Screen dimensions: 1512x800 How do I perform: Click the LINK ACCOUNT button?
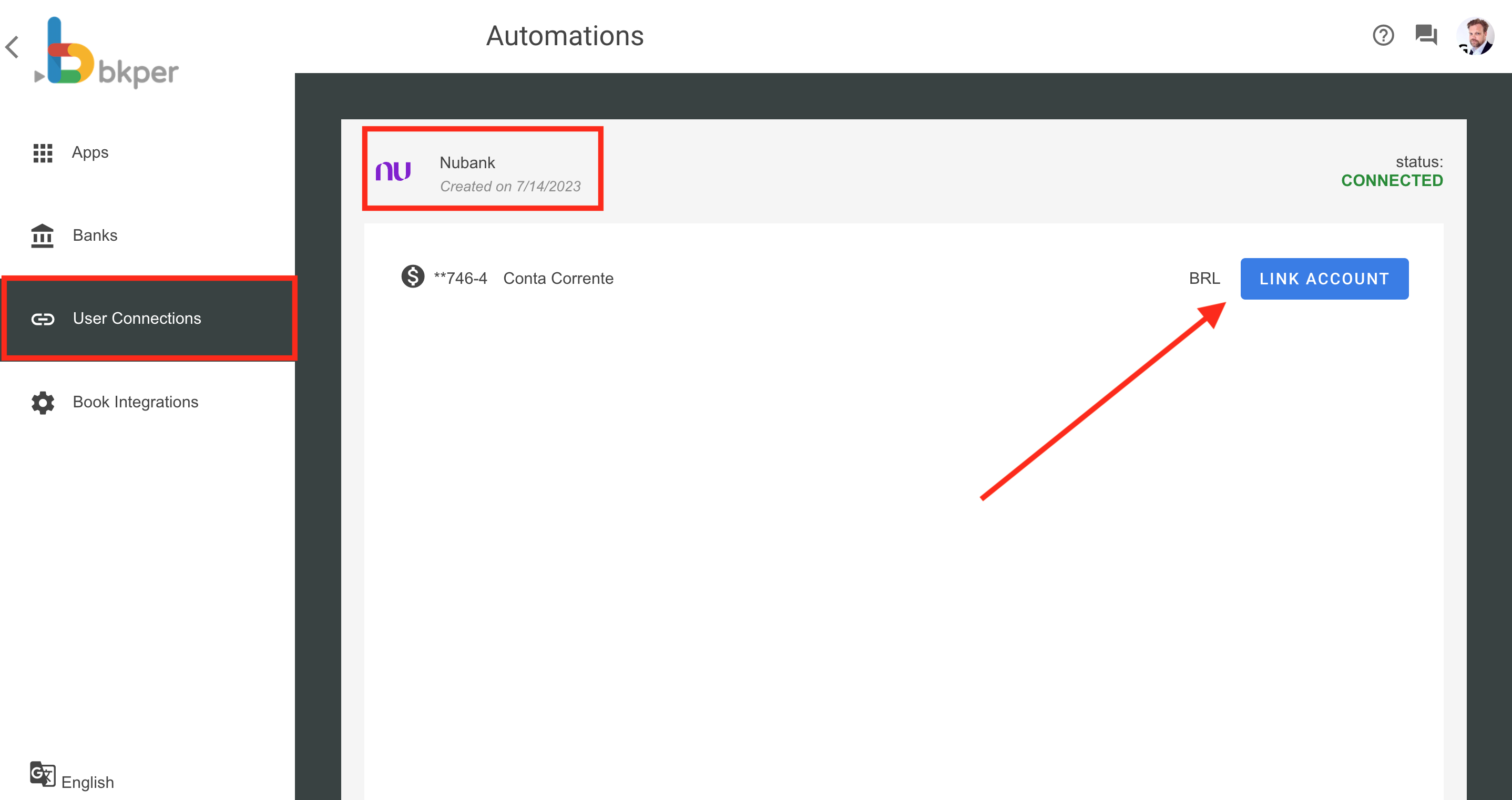tap(1324, 278)
